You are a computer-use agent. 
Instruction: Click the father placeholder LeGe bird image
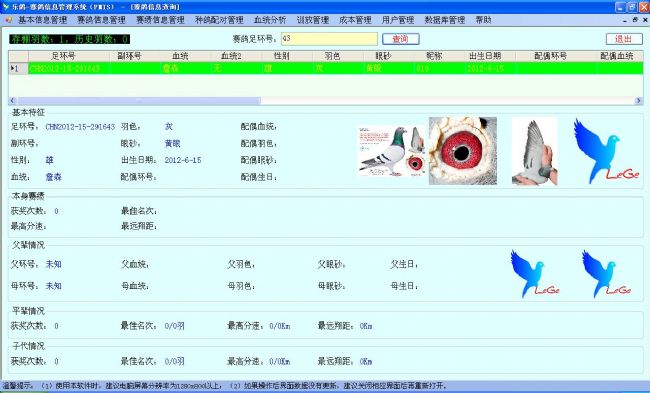tap(535, 274)
